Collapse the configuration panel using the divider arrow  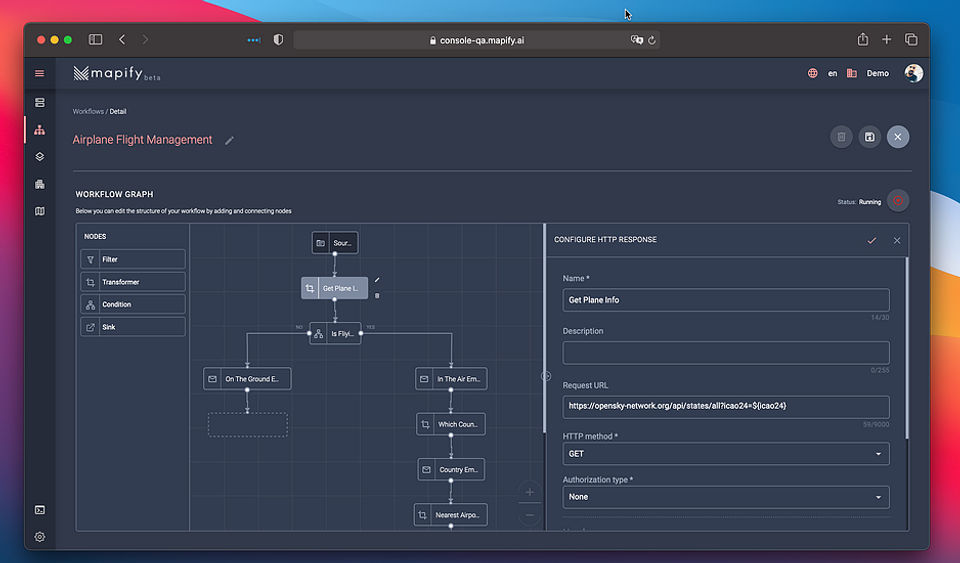pyautogui.click(x=546, y=376)
